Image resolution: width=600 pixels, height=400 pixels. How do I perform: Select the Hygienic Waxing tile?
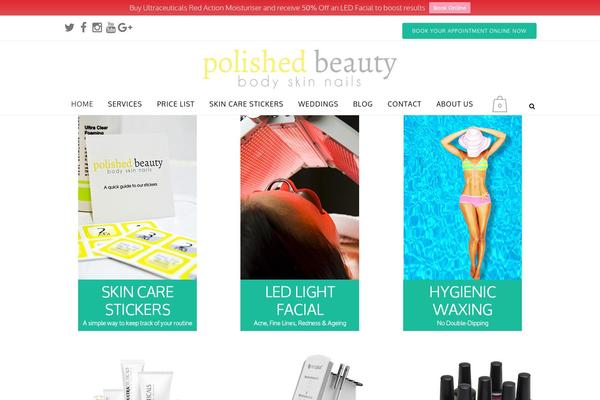462,223
